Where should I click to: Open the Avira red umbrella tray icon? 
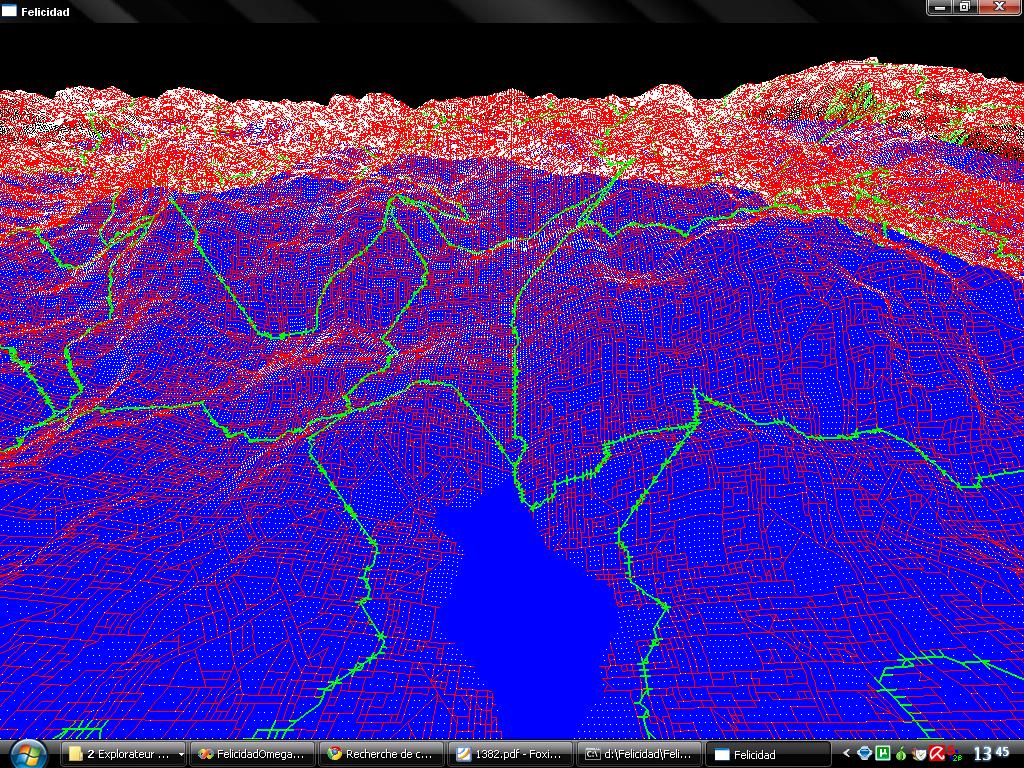pos(938,753)
